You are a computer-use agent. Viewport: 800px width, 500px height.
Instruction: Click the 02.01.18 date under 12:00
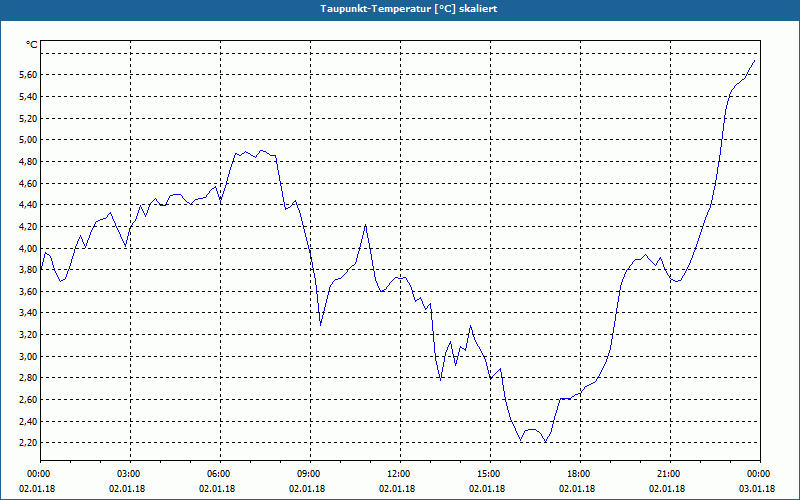tap(397, 489)
